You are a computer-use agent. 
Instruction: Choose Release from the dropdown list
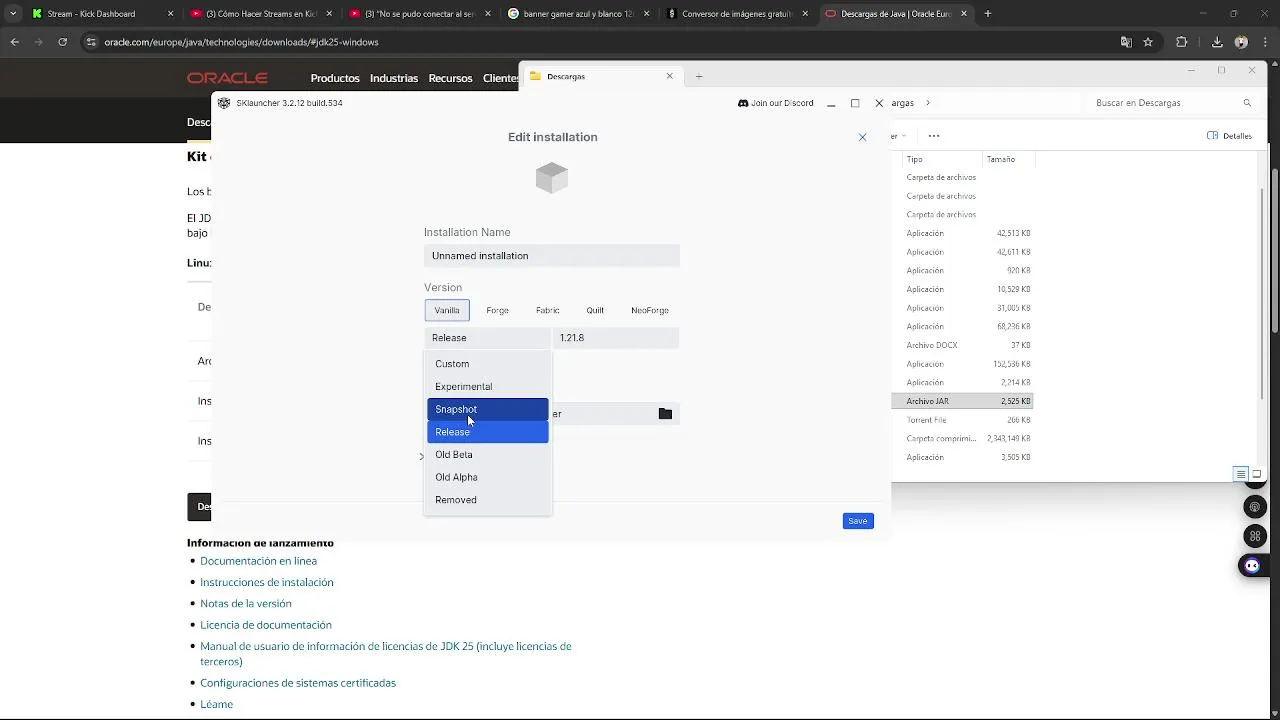point(488,432)
